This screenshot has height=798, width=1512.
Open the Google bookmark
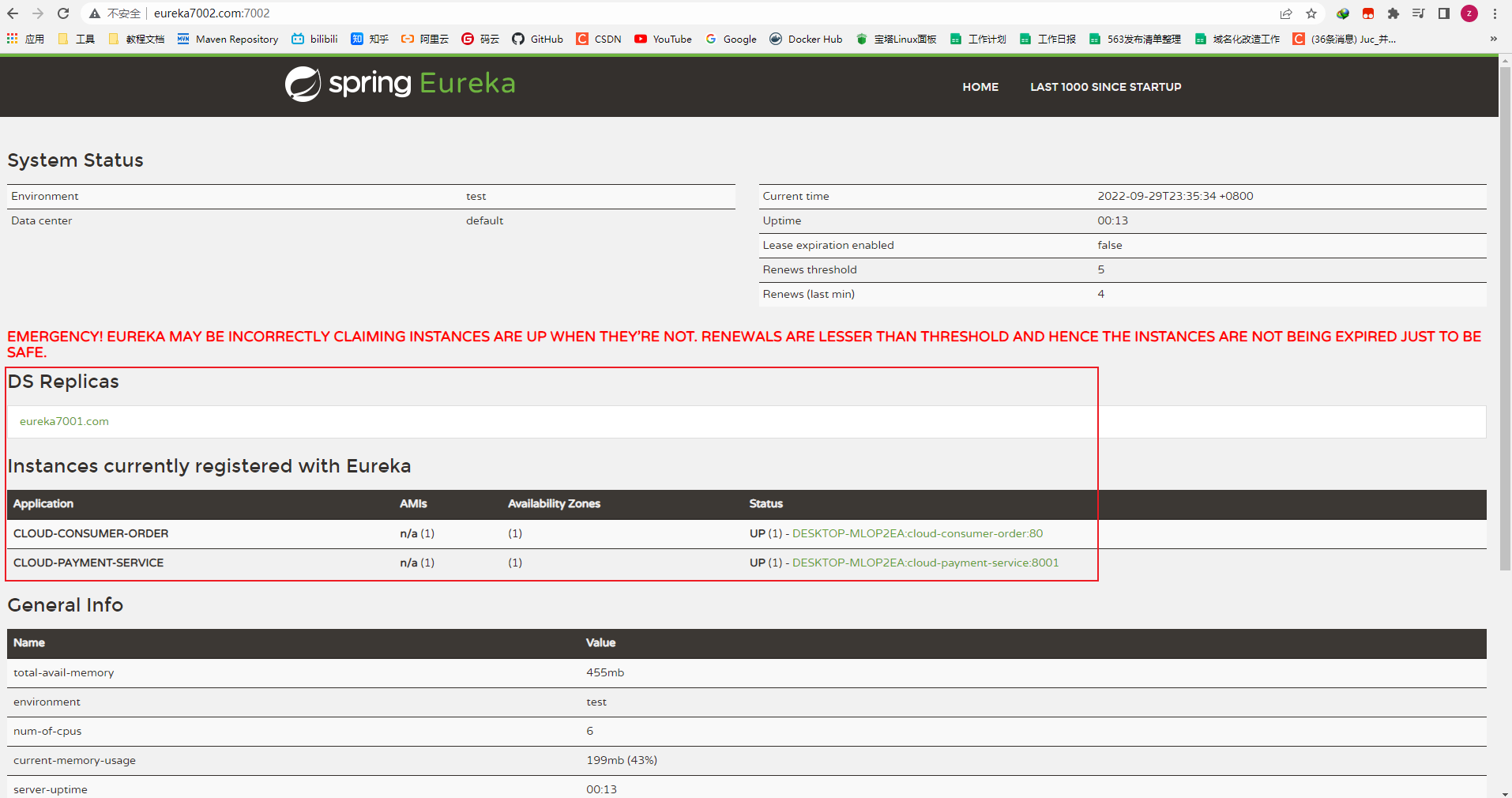tap(731, 39)
